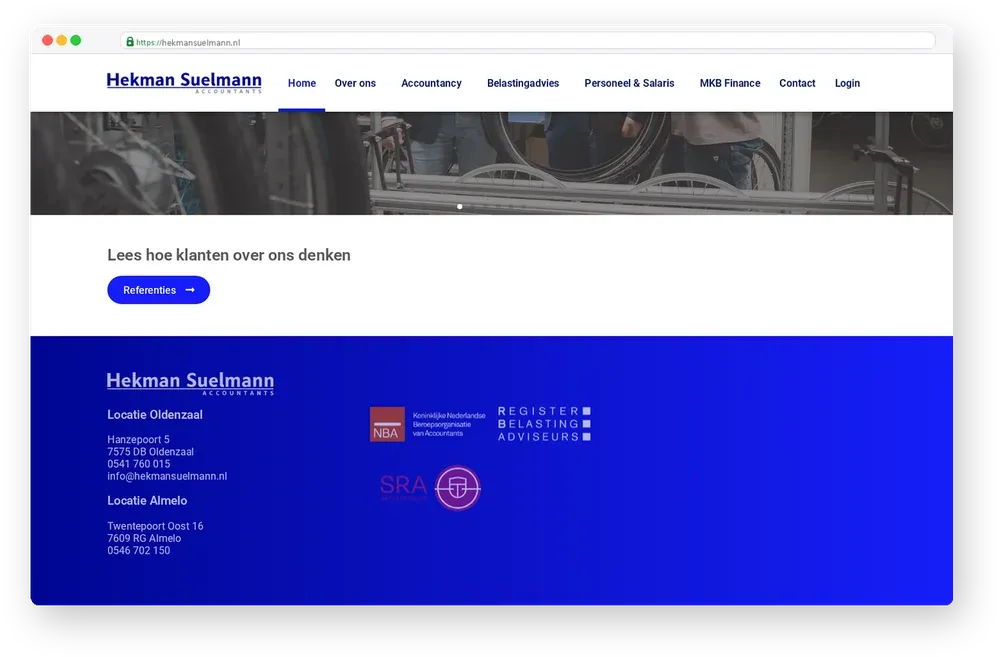Click the green padlock security icon

pos(129,41)
